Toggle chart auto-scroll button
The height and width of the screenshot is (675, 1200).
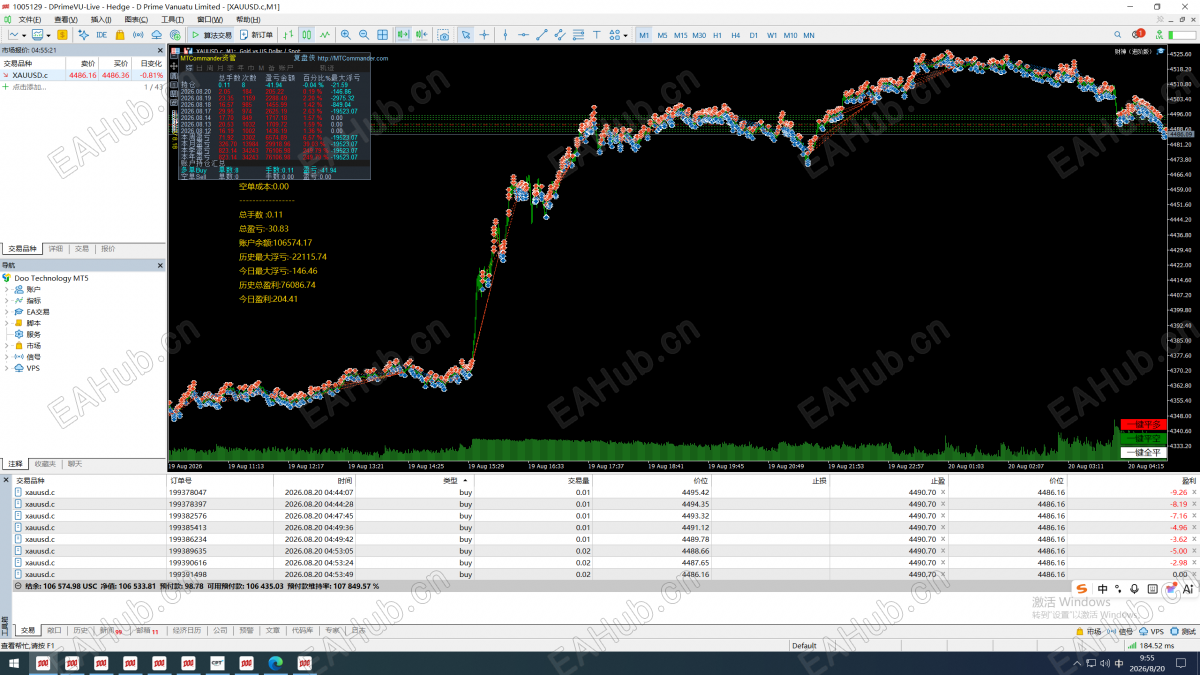pos(402,35)
